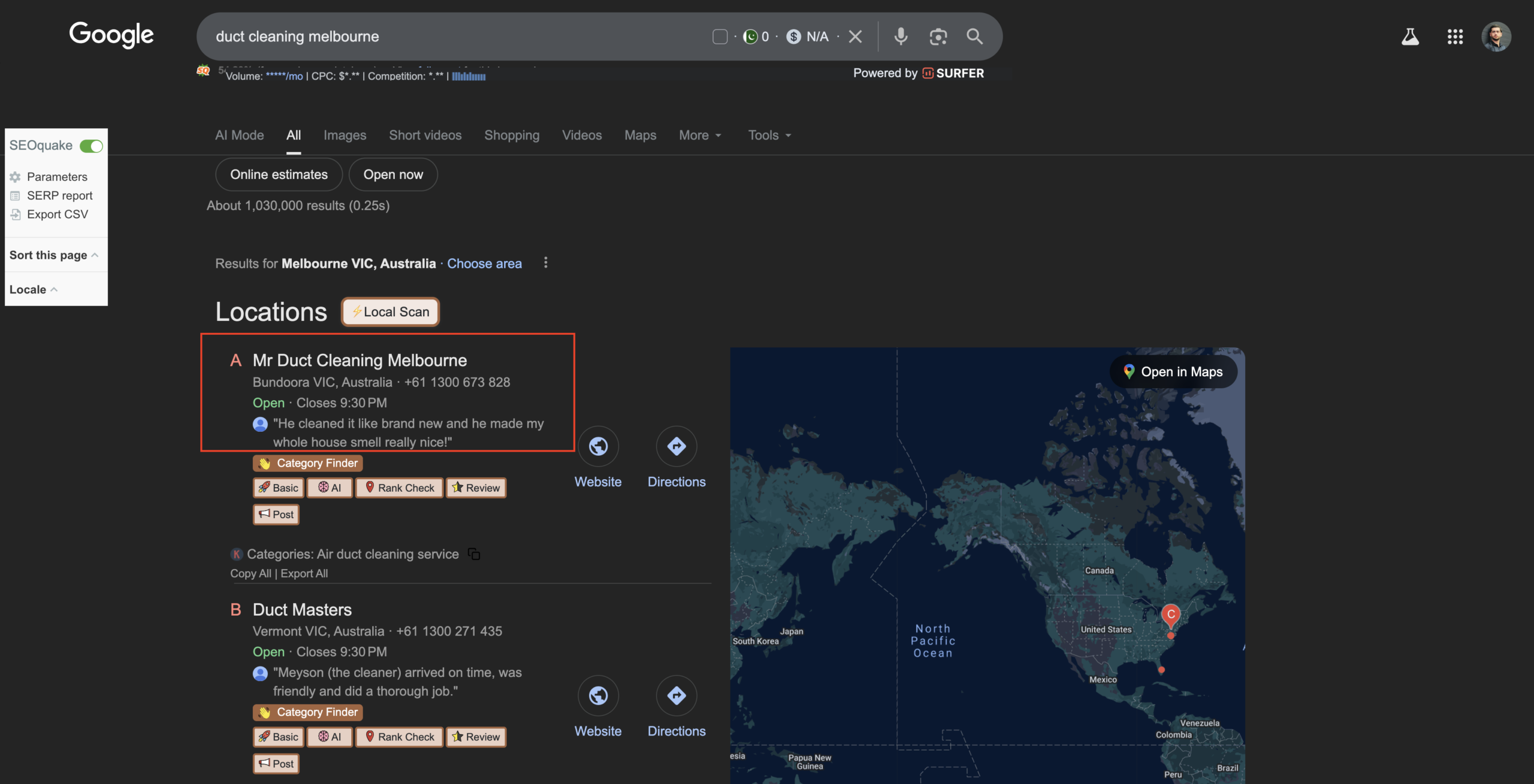Click the voice search microphone icon
The height and width of the screenshot is (784, 1534).
click(901, 37)
